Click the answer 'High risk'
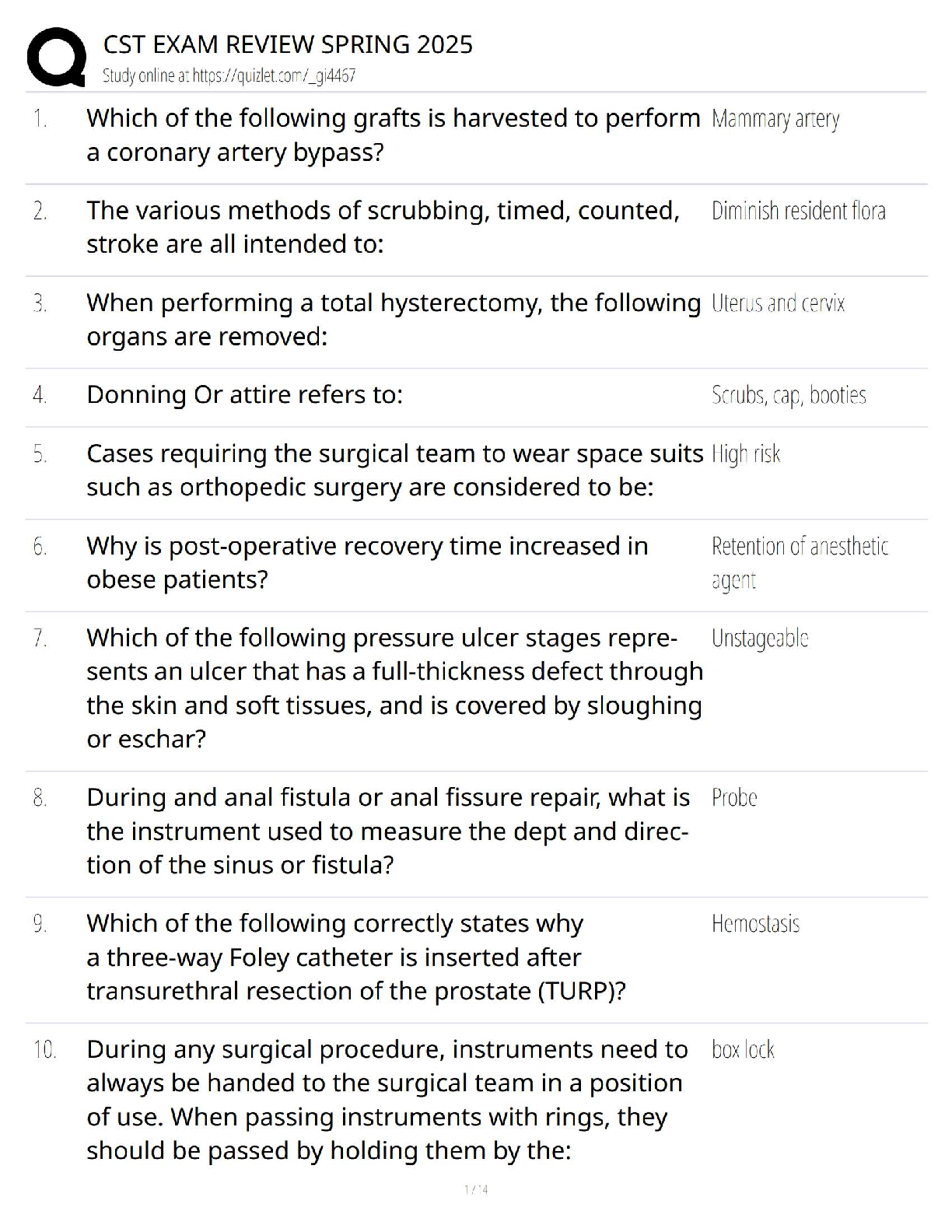The height and width of the screenshot is (1232, 952). tap(746, 454)
